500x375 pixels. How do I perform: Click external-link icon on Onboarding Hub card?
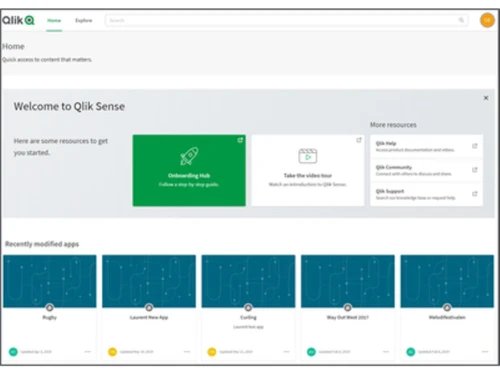240,140
